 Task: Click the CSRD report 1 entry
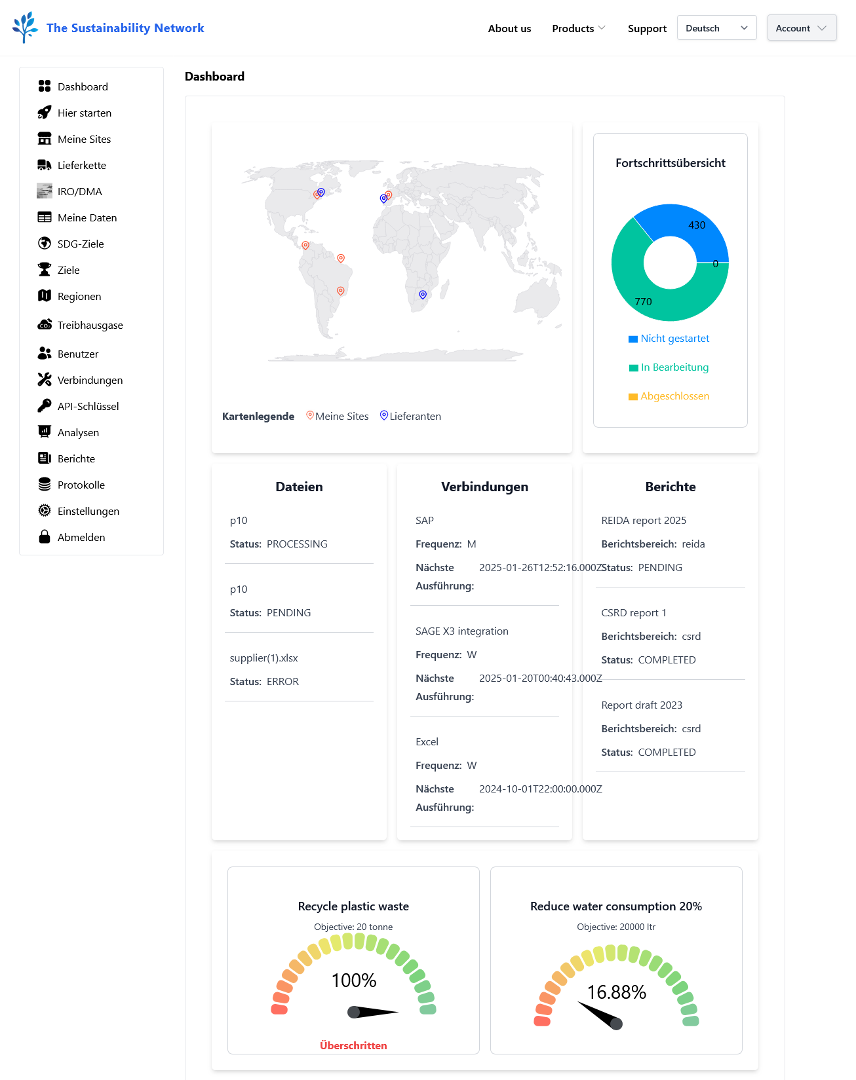click(634, 613)
